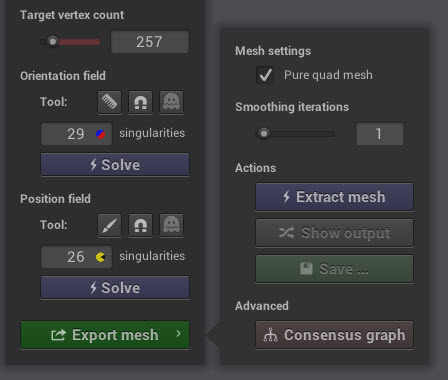Open the Consensus graph
Image resolution: width=448 pixels, height=380 pixels.
pyautogui.click(x=334, y=335)
